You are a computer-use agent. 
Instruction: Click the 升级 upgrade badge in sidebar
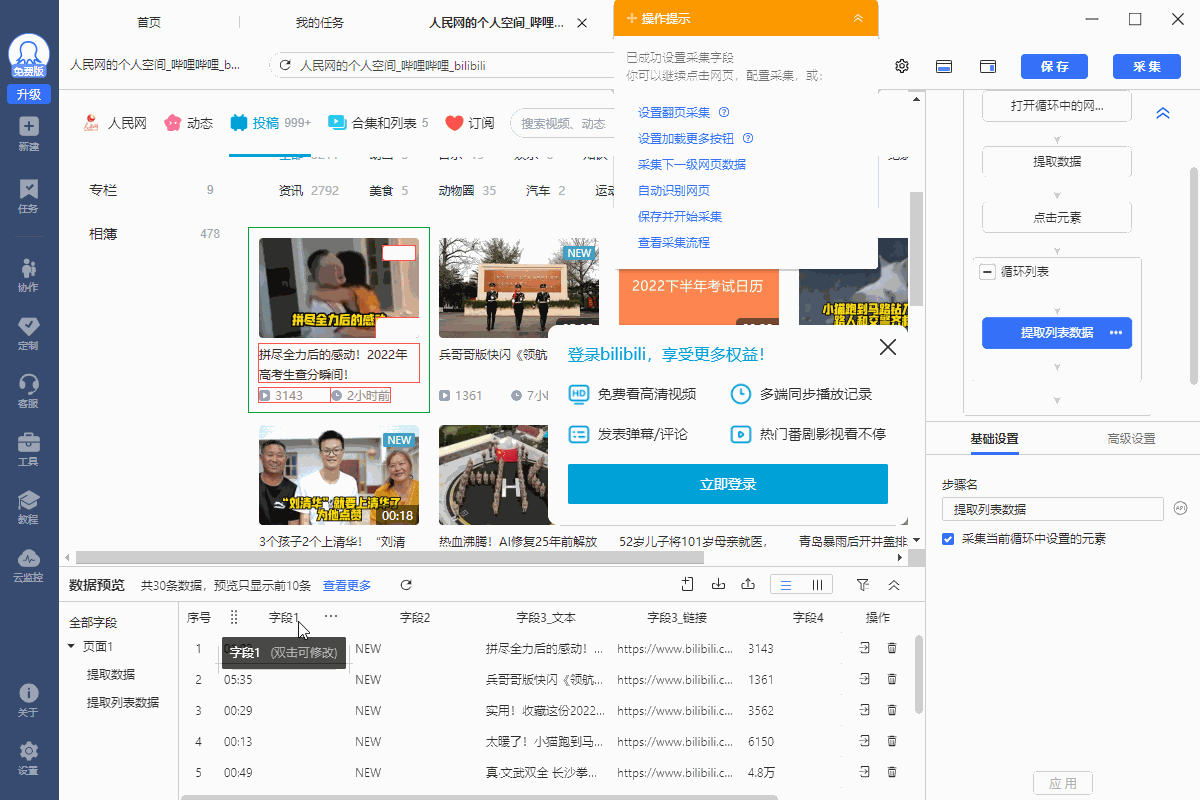pos(29,94)
